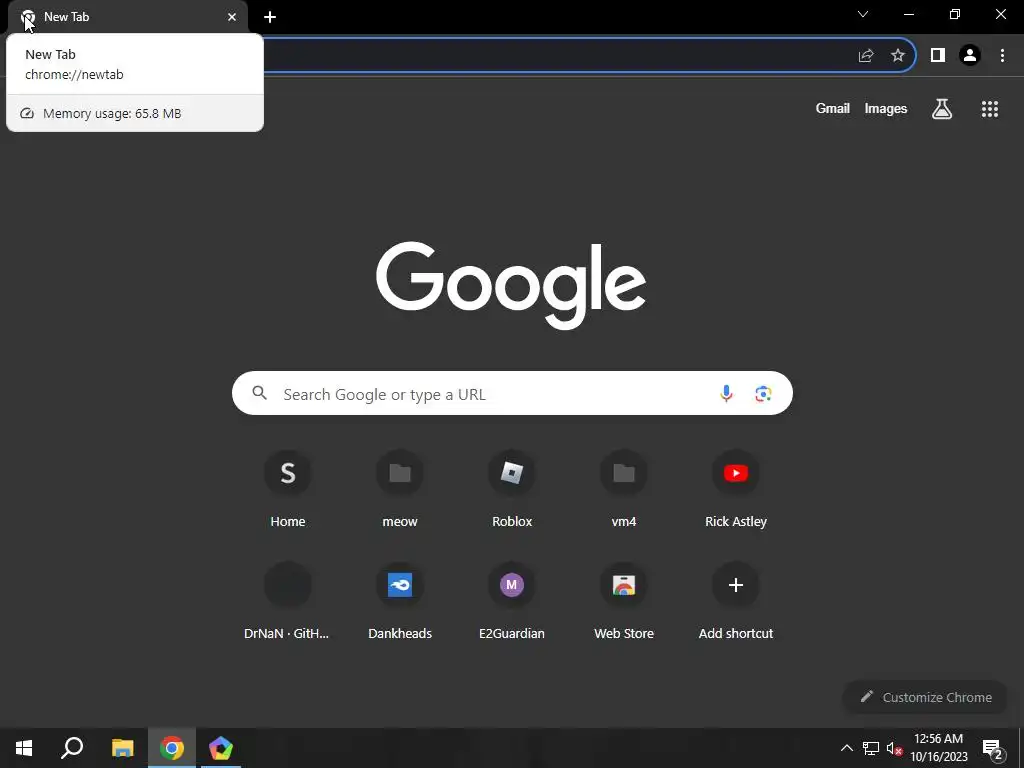Start voice search with microphone

tap(726, 393)
